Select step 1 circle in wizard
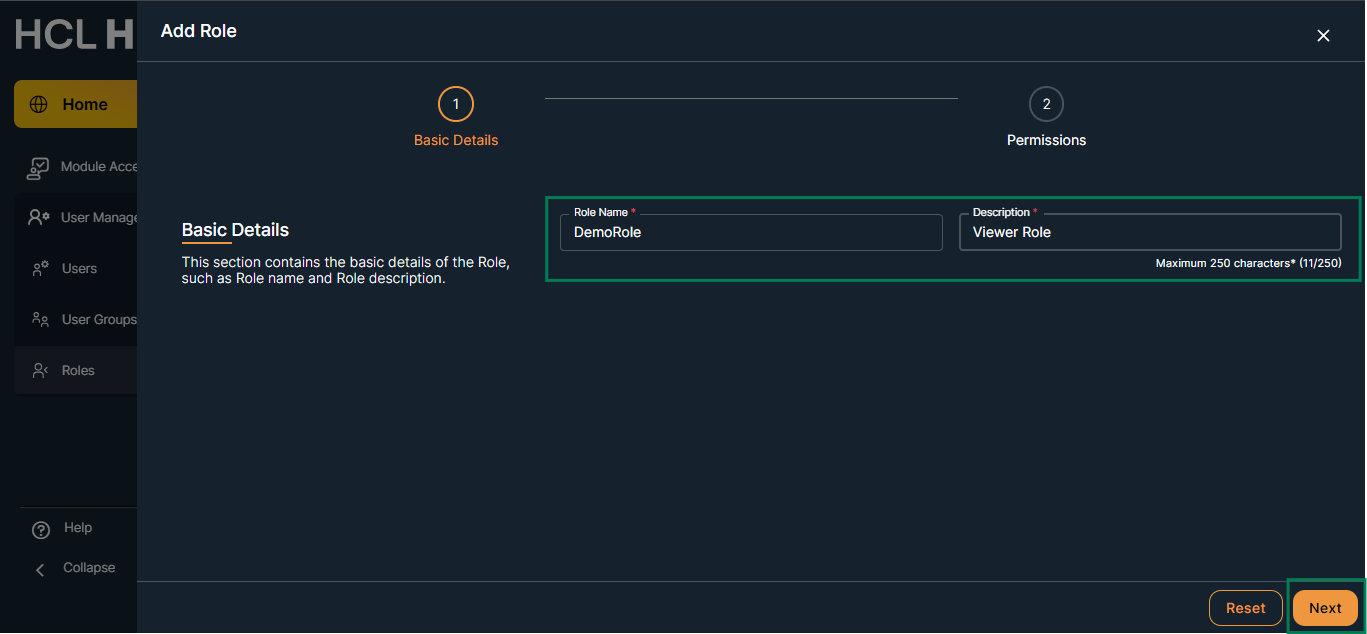Screen dimensions: 1367x634 (x=456, y=104)
